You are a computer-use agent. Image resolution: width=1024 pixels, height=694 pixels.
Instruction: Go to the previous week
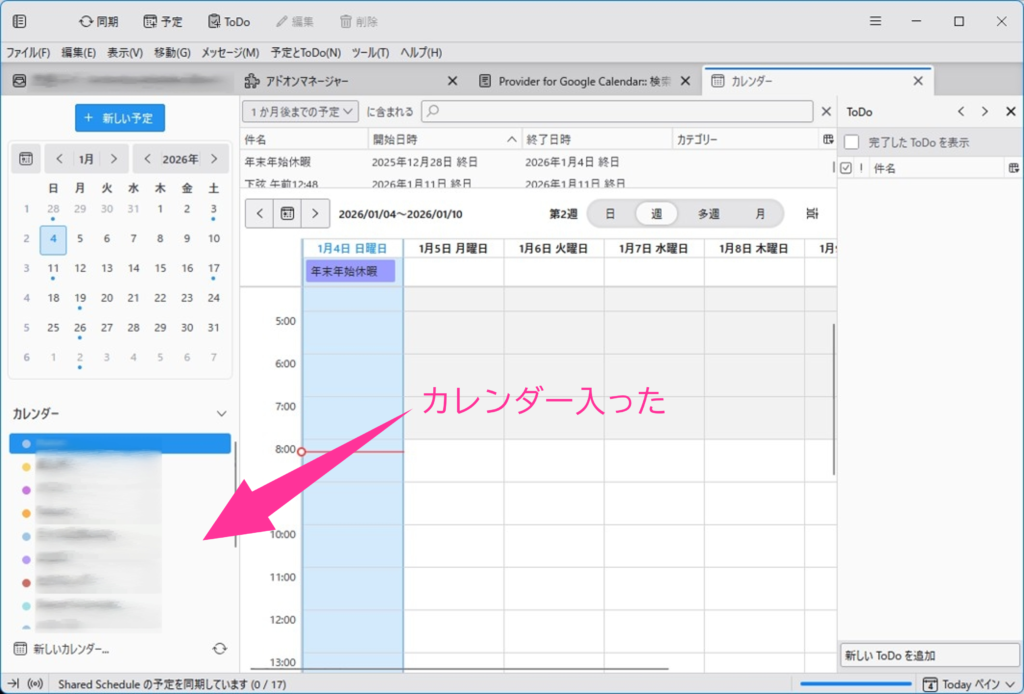pos(260,213)
